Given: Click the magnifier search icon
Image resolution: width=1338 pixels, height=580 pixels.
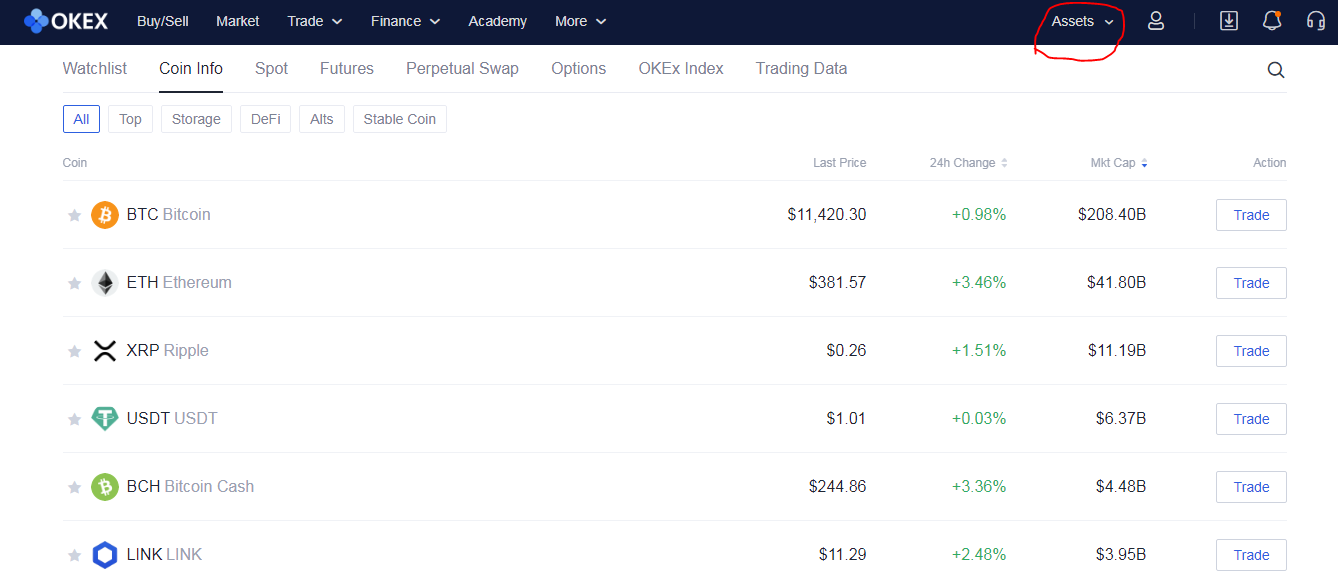Looking at the screenshot, I should (x=1276, y=70).
